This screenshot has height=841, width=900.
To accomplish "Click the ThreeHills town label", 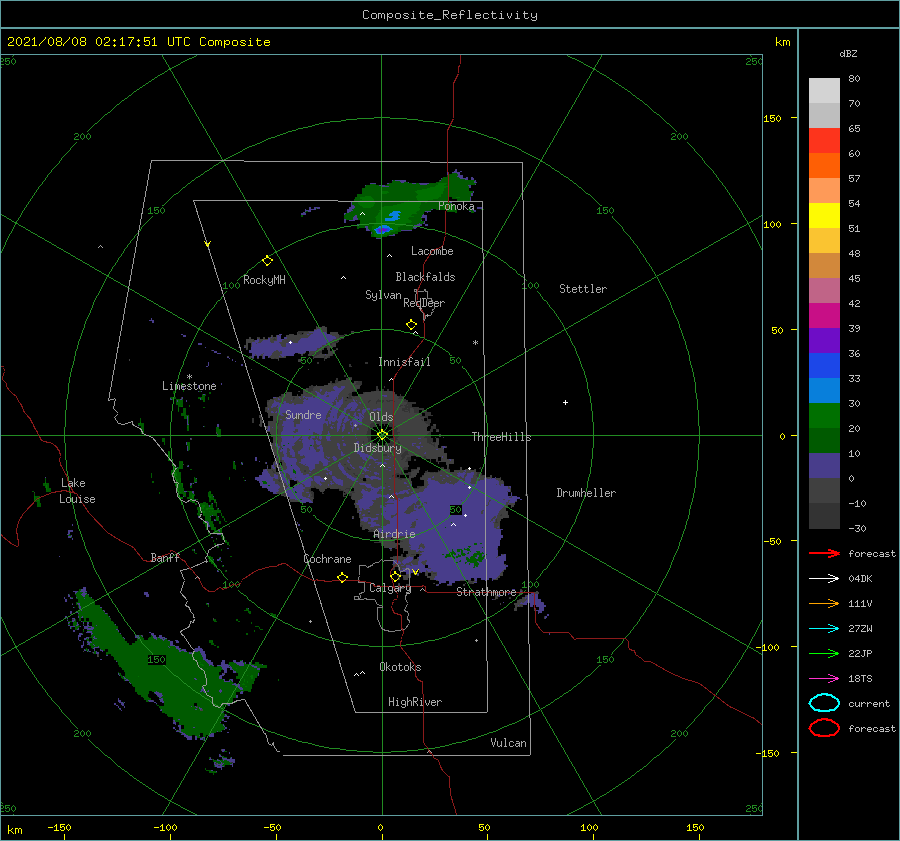I will (x=501, y=437).
